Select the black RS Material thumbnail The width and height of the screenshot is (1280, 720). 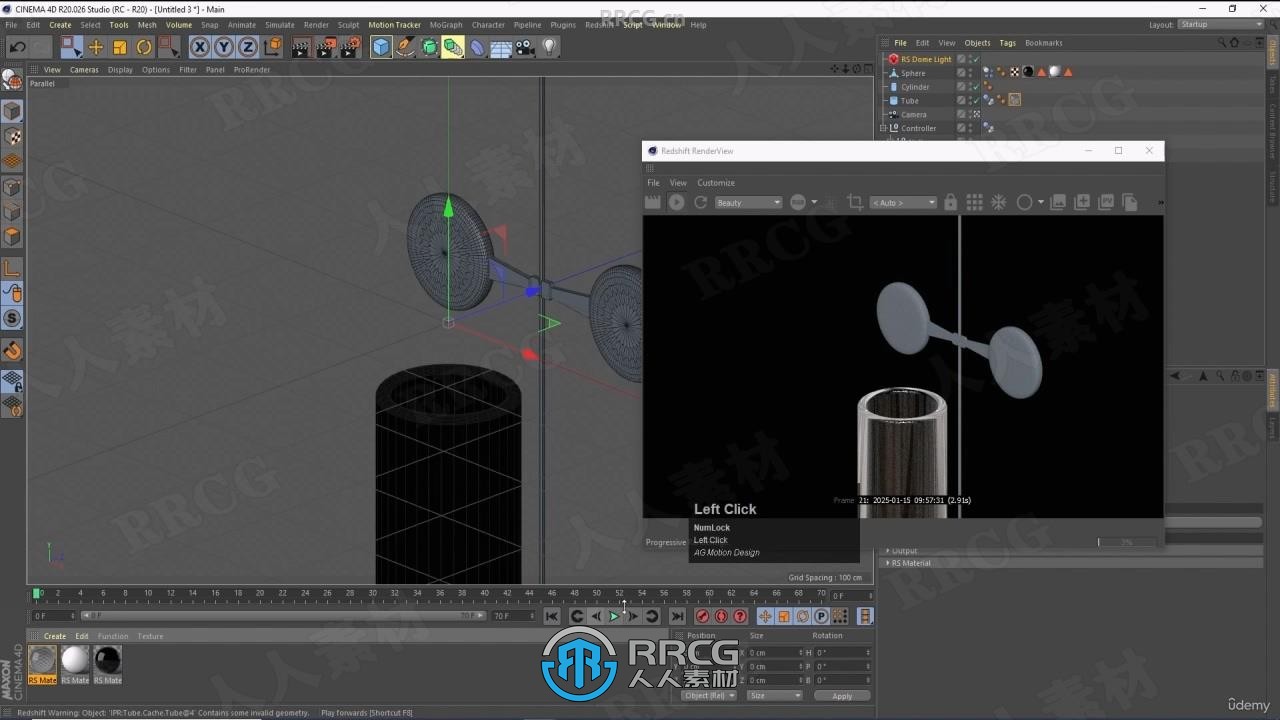107,660
